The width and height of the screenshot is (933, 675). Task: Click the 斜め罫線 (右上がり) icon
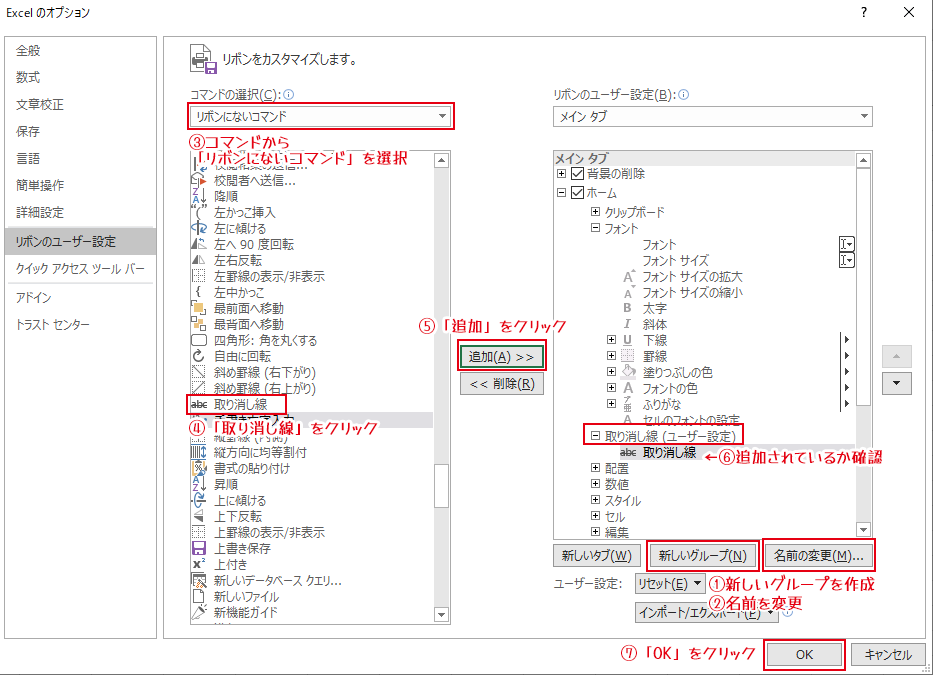(x=199, y=388)
